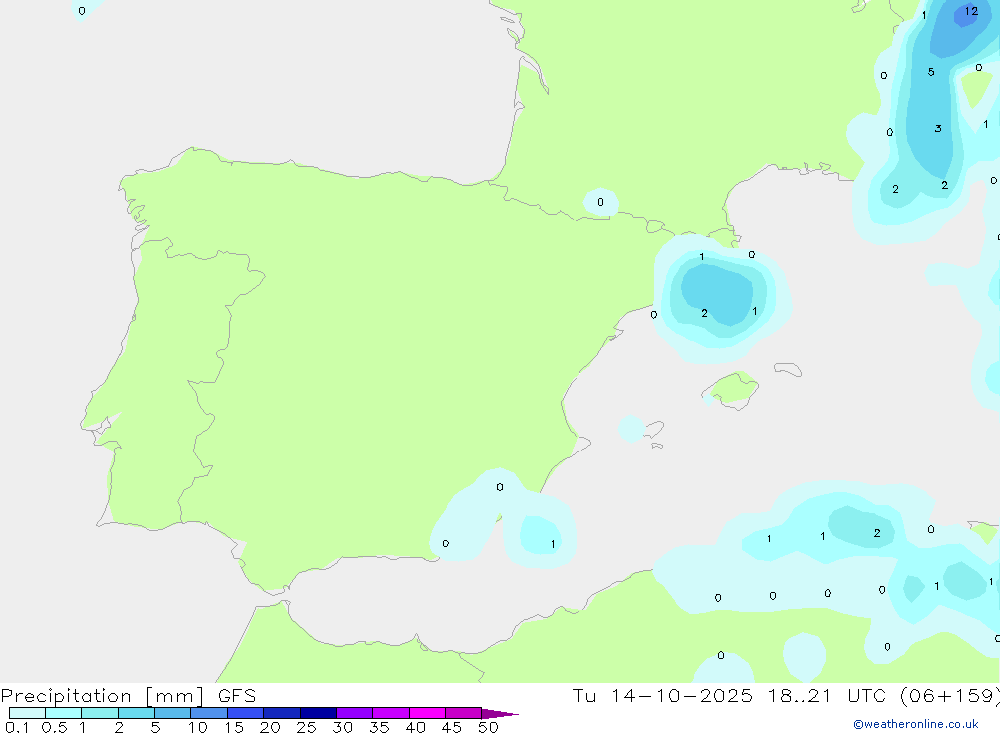Select the 45–50 mm legend swatch

coord(464,713)
